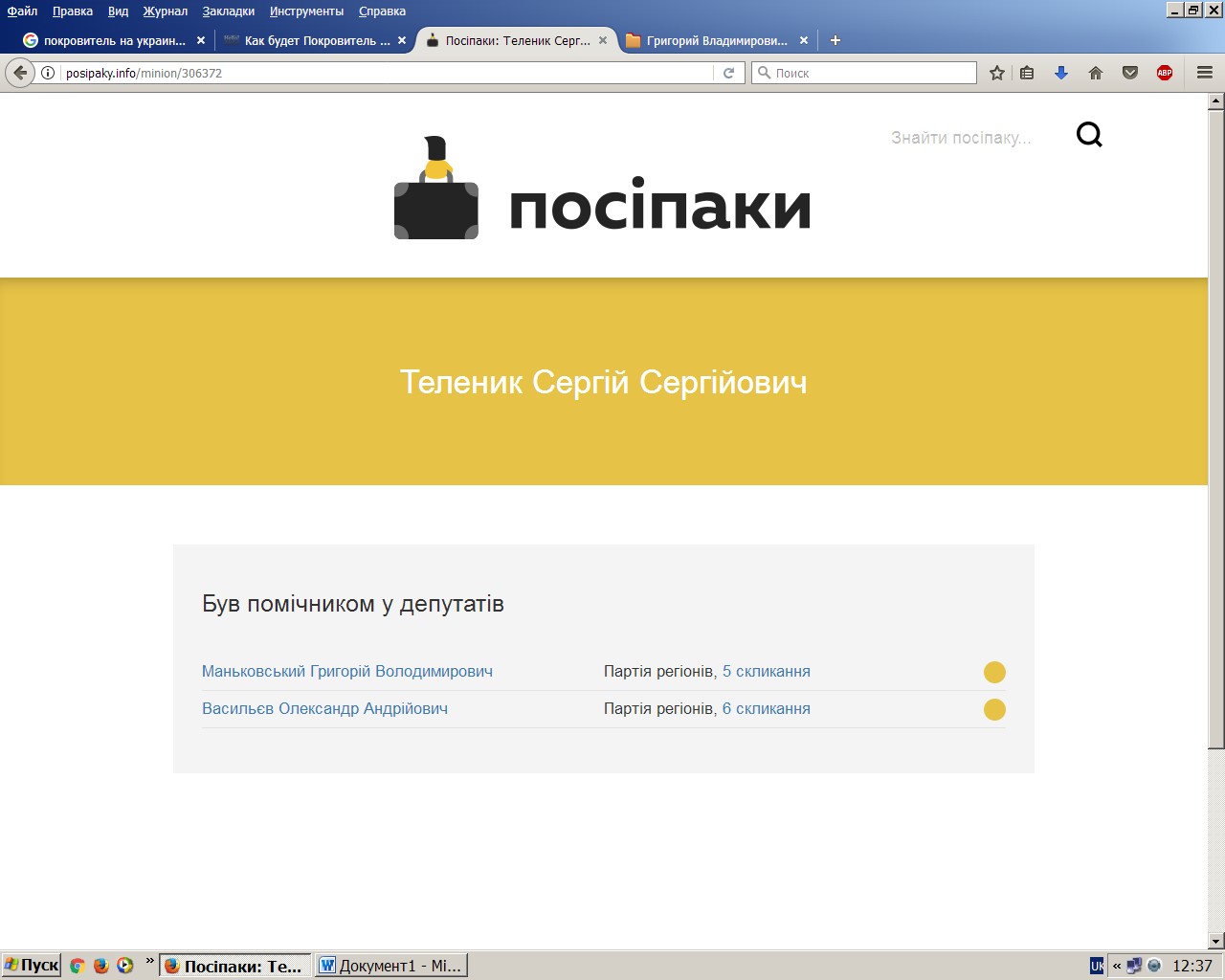Open the downloads arrow icon

coord(1061,73)
